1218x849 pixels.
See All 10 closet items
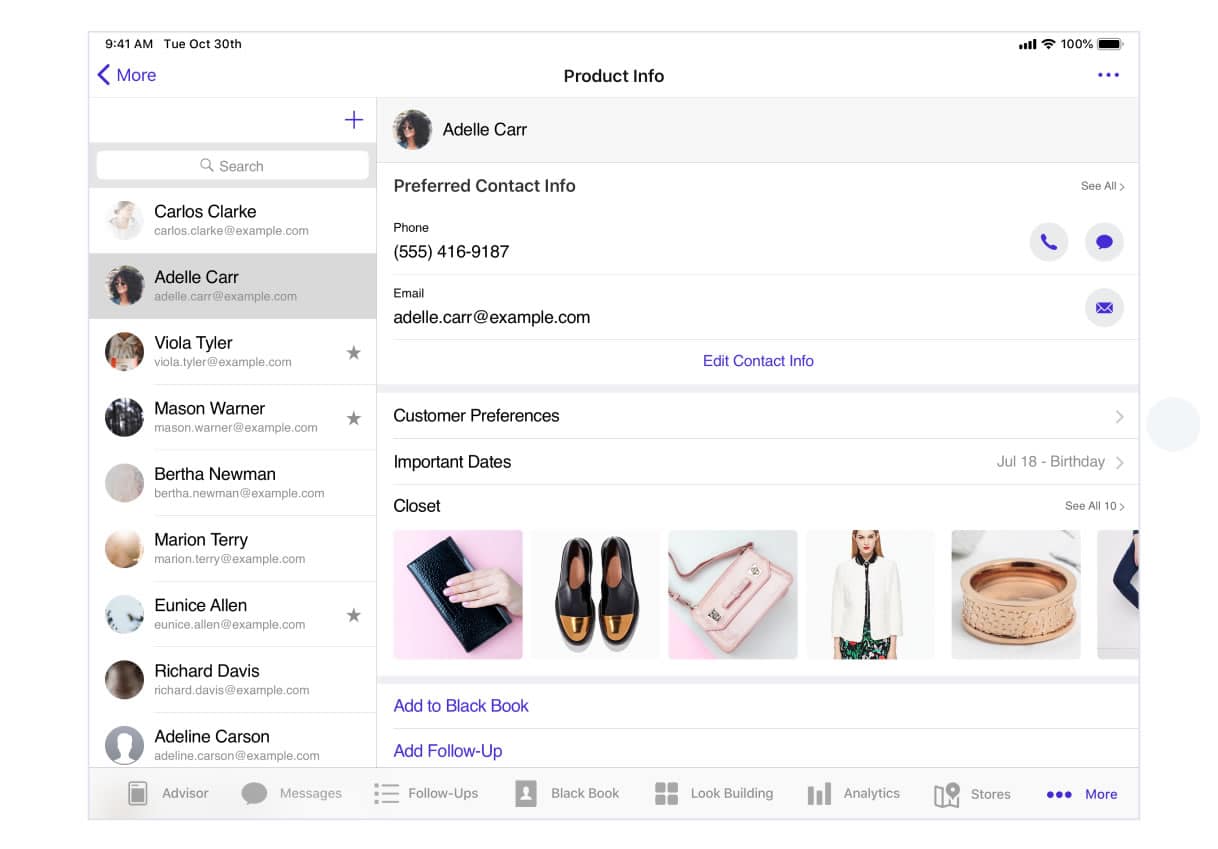click(1095, 506)
